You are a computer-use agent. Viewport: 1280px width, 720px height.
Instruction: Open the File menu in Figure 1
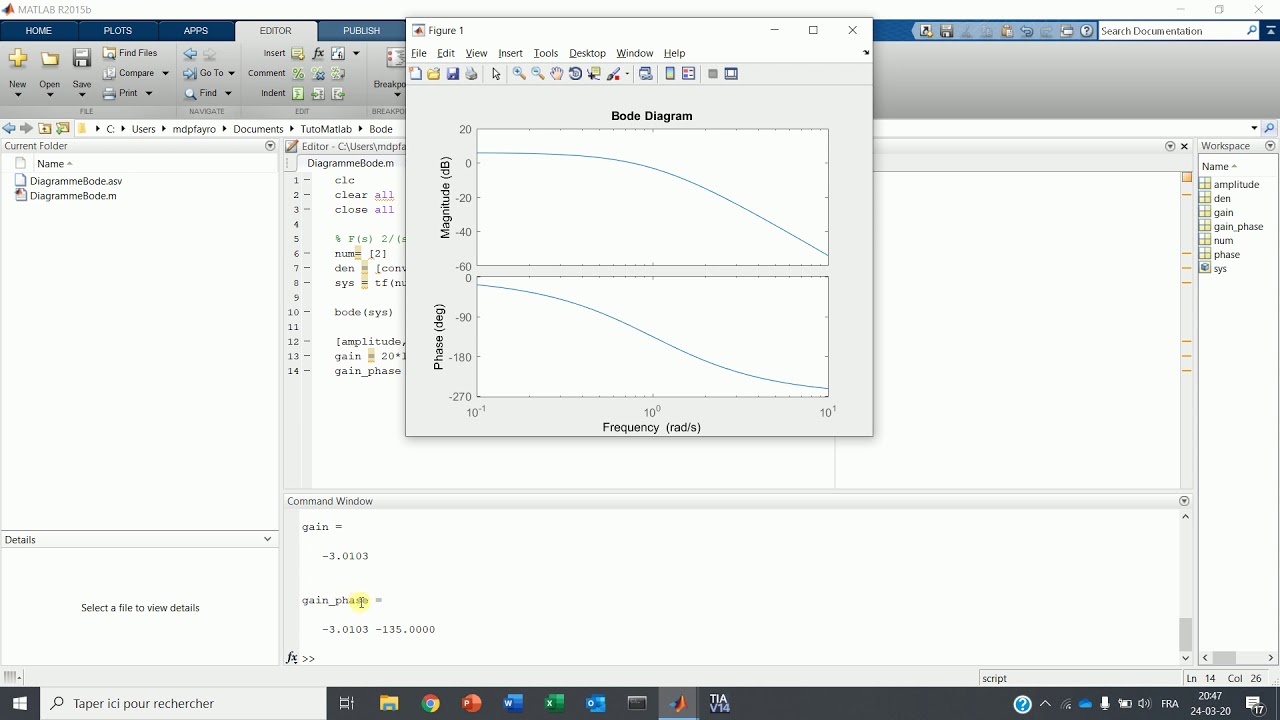(x=419, y=53)
